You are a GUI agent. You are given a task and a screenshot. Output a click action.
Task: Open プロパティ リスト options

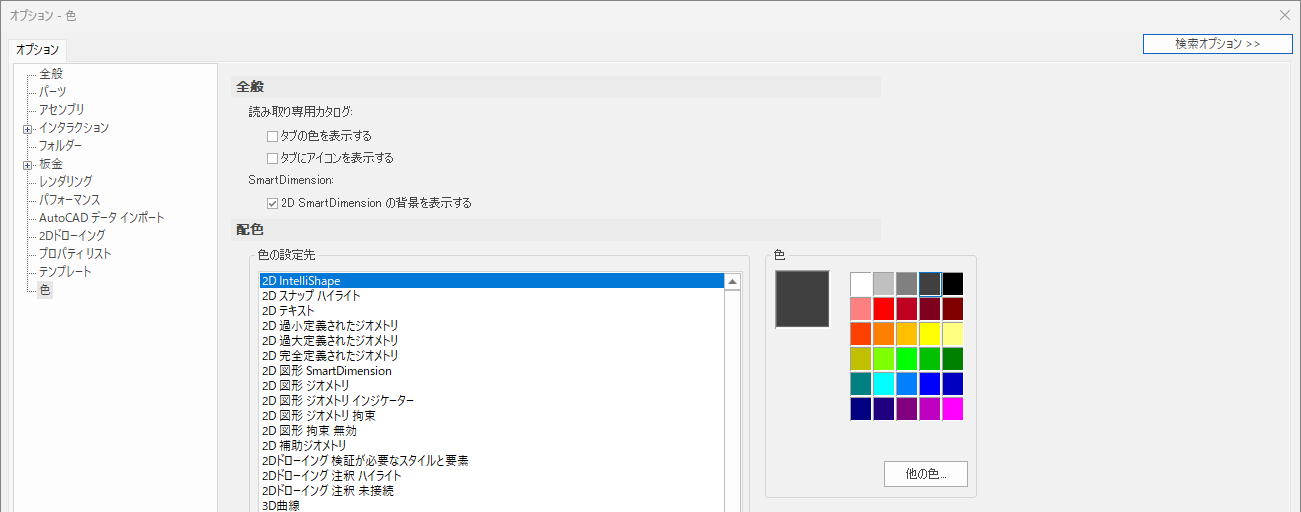click(x=75, y=254)
